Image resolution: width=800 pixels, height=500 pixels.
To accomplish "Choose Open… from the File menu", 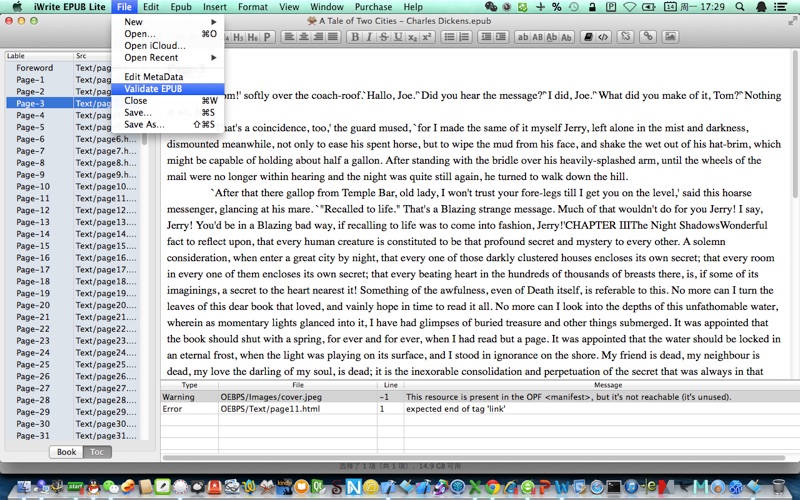I will click(168, 34).
